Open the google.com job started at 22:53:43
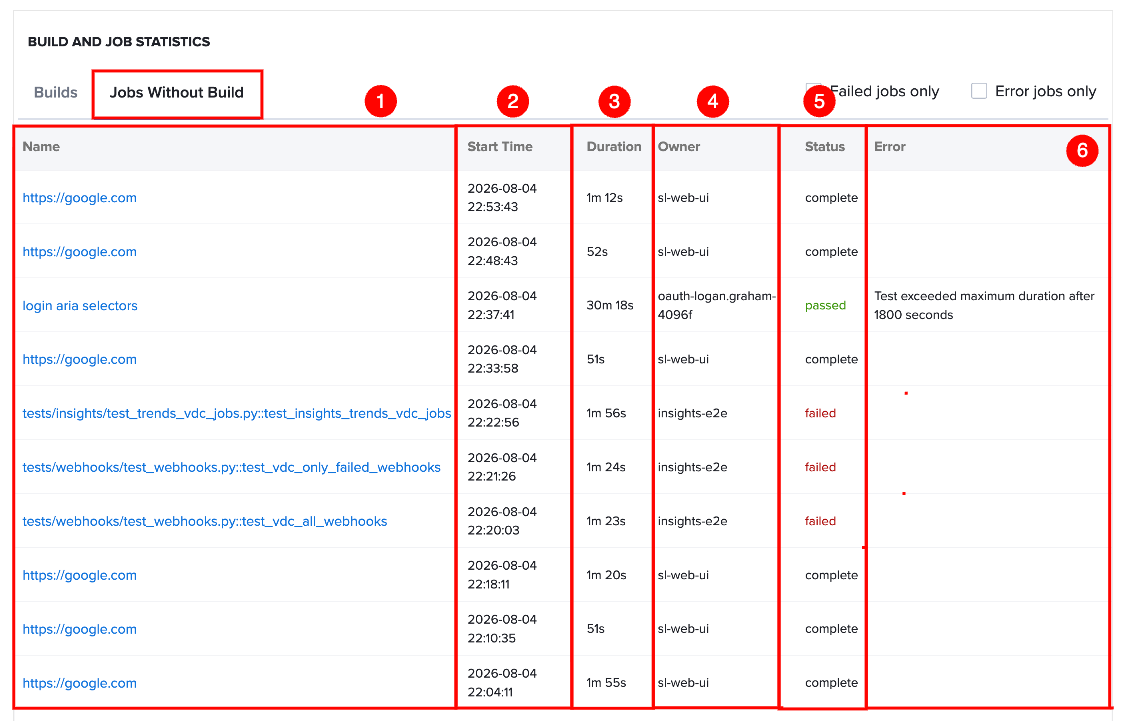Screen dimensions: 1126x721 point(80,198)
